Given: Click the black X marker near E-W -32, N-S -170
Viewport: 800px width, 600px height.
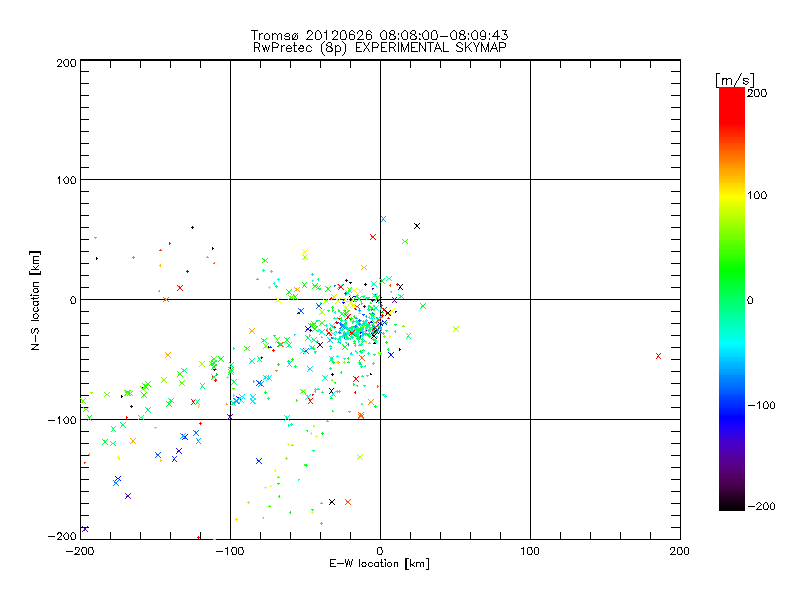Looking at the screenshot, I should [x=332, y=502].
